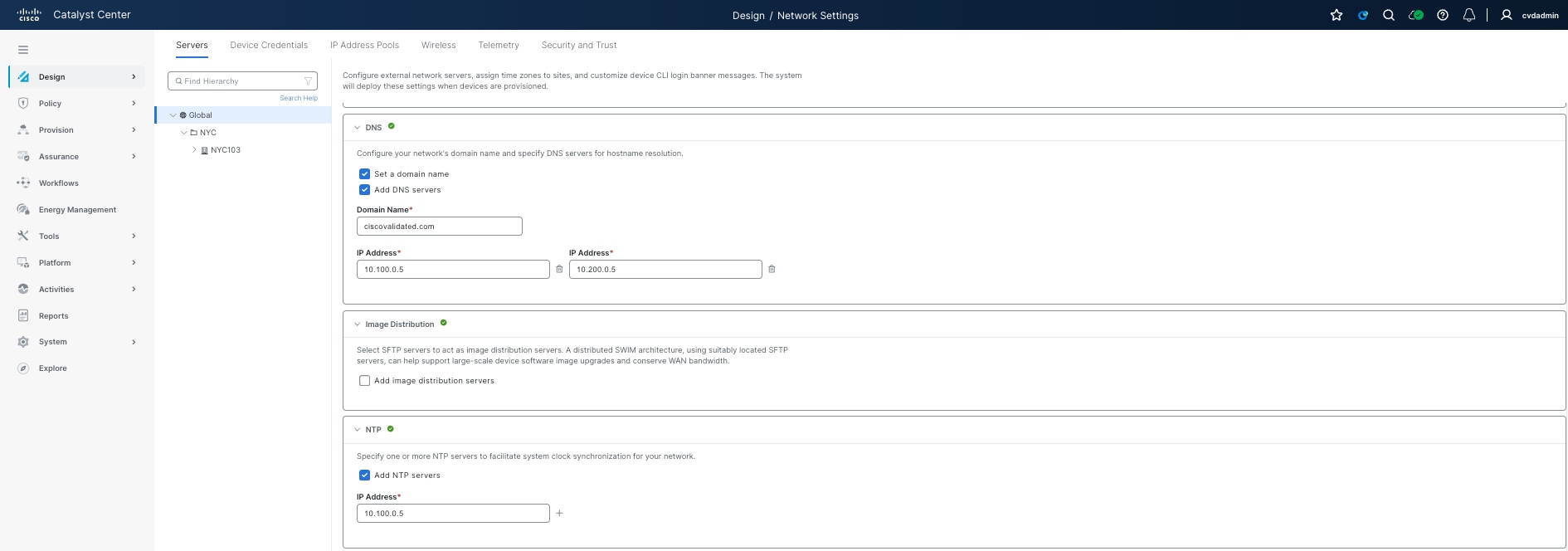
Task: Click the Find Hierarchy search field
Action: [x=242, y=81]
